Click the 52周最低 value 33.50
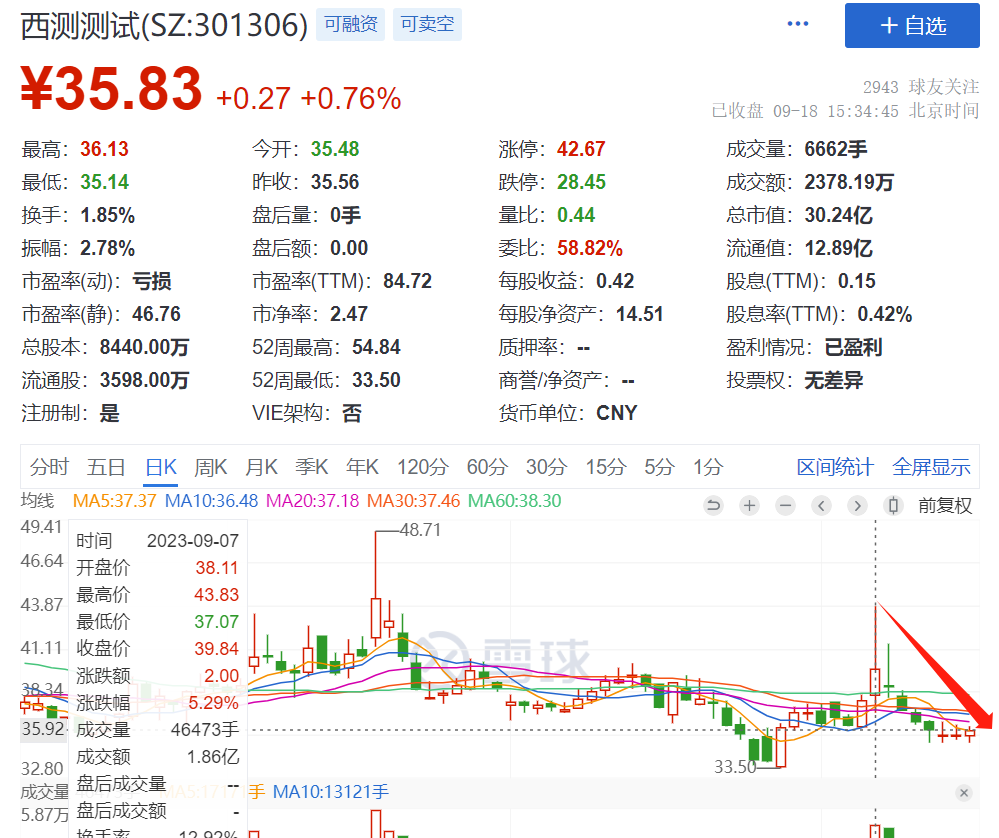999x838 pixels. point(377,380)
